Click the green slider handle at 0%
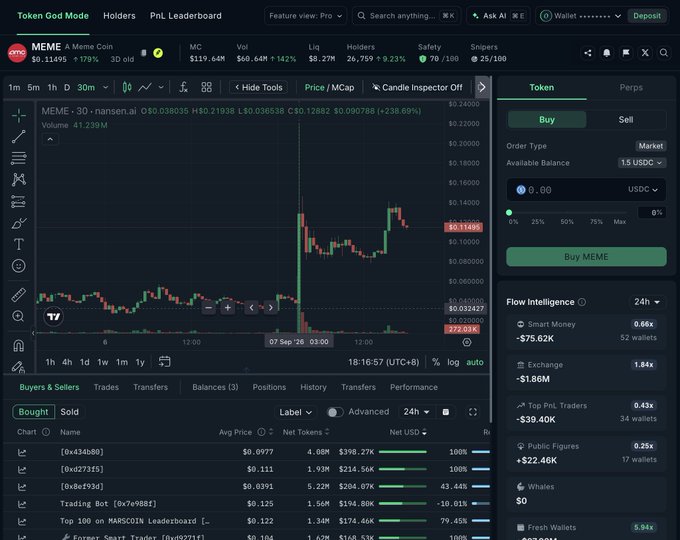The image size is (680, 540). (509, 213)
